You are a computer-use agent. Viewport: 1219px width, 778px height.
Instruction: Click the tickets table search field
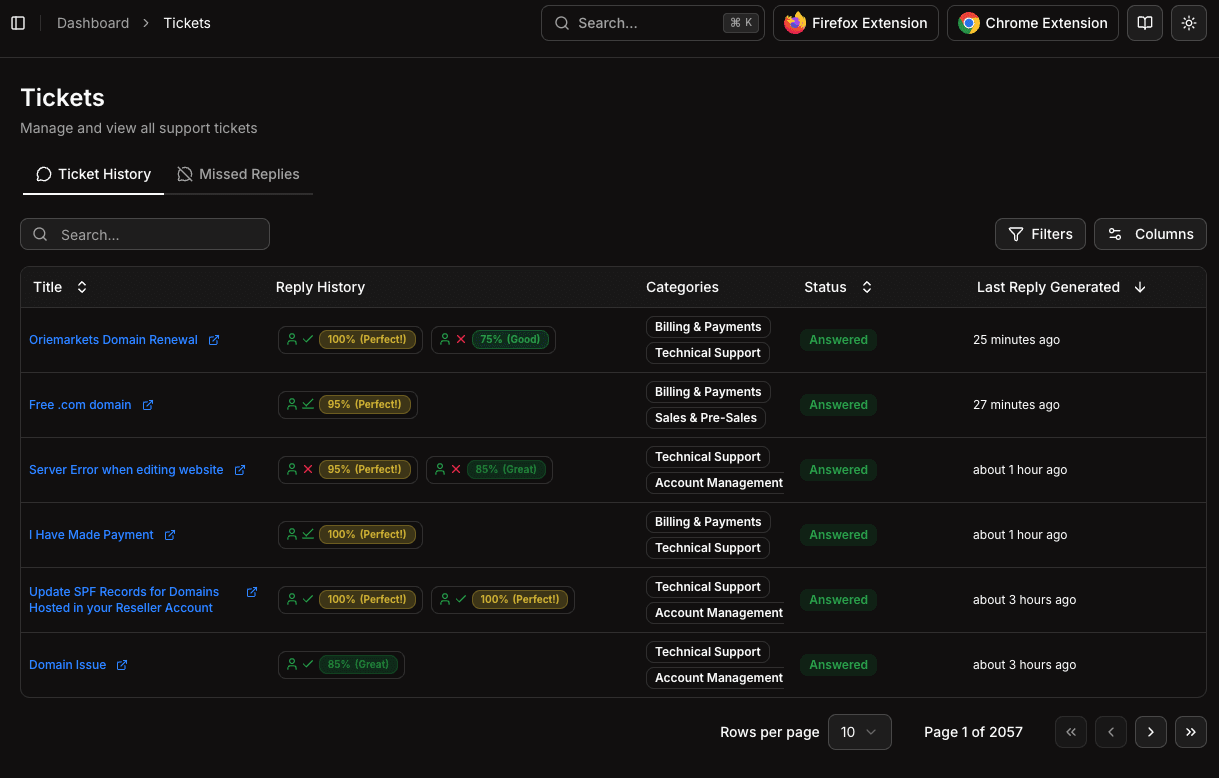[x=145, y=234]
